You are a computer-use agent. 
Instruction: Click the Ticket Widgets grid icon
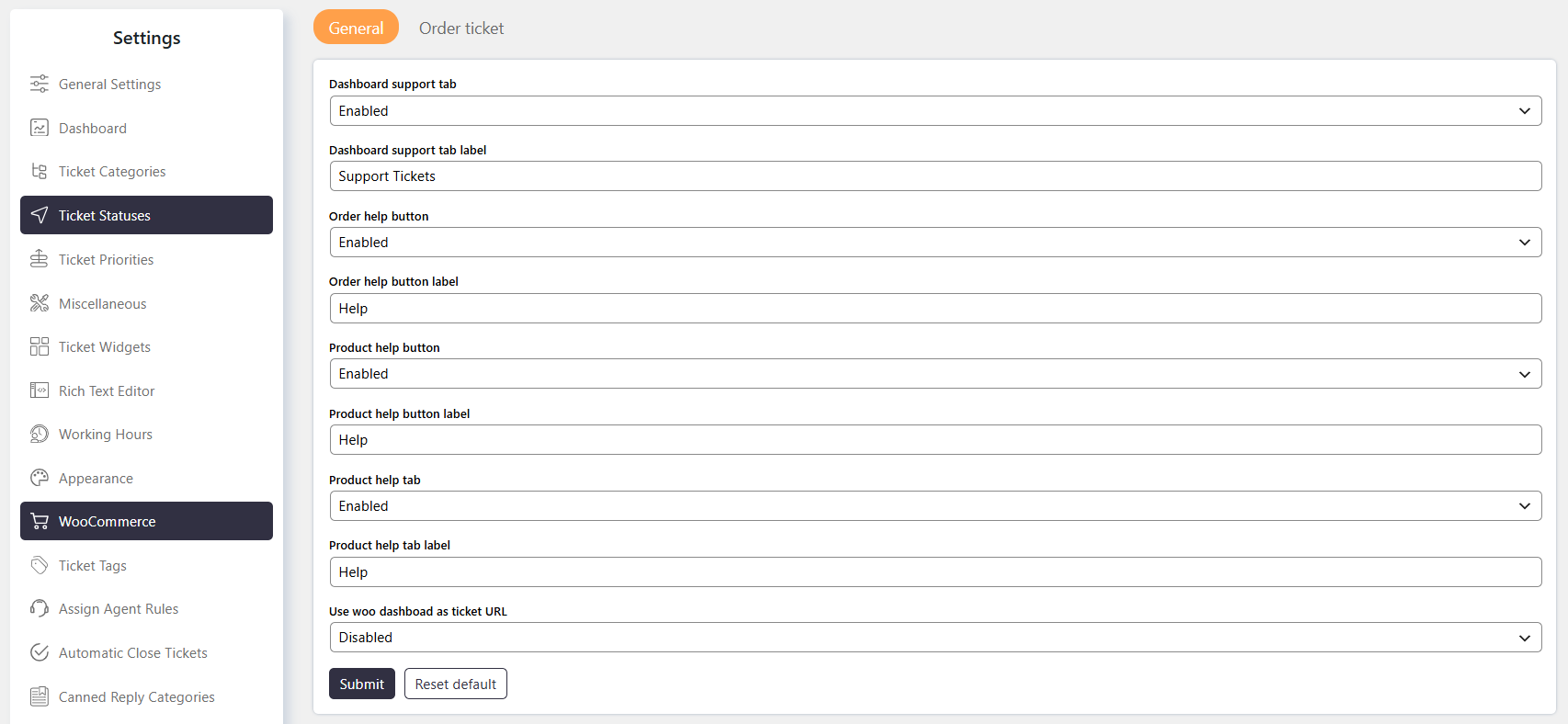coord(40,346)
